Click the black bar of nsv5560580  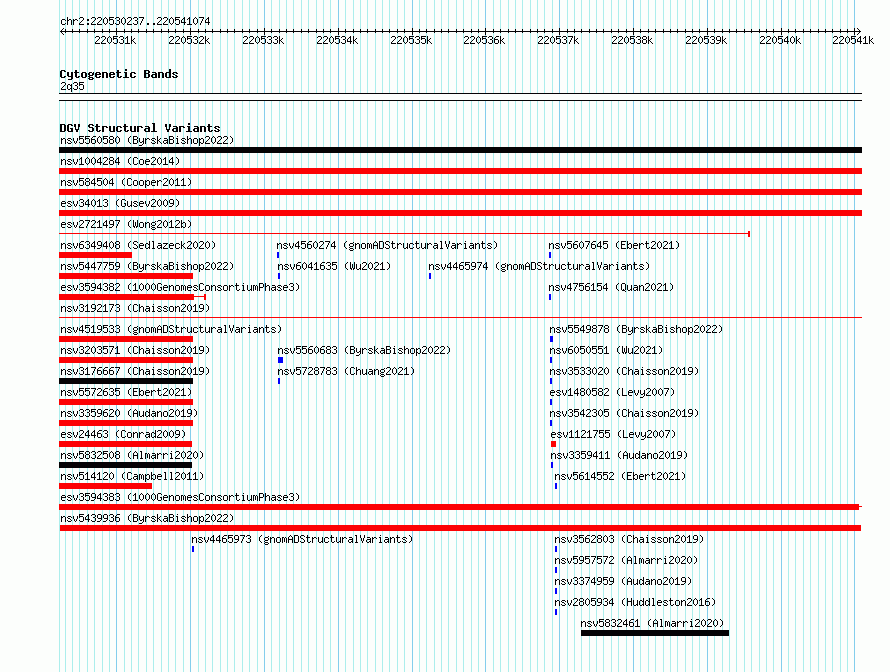coord(460,150)
